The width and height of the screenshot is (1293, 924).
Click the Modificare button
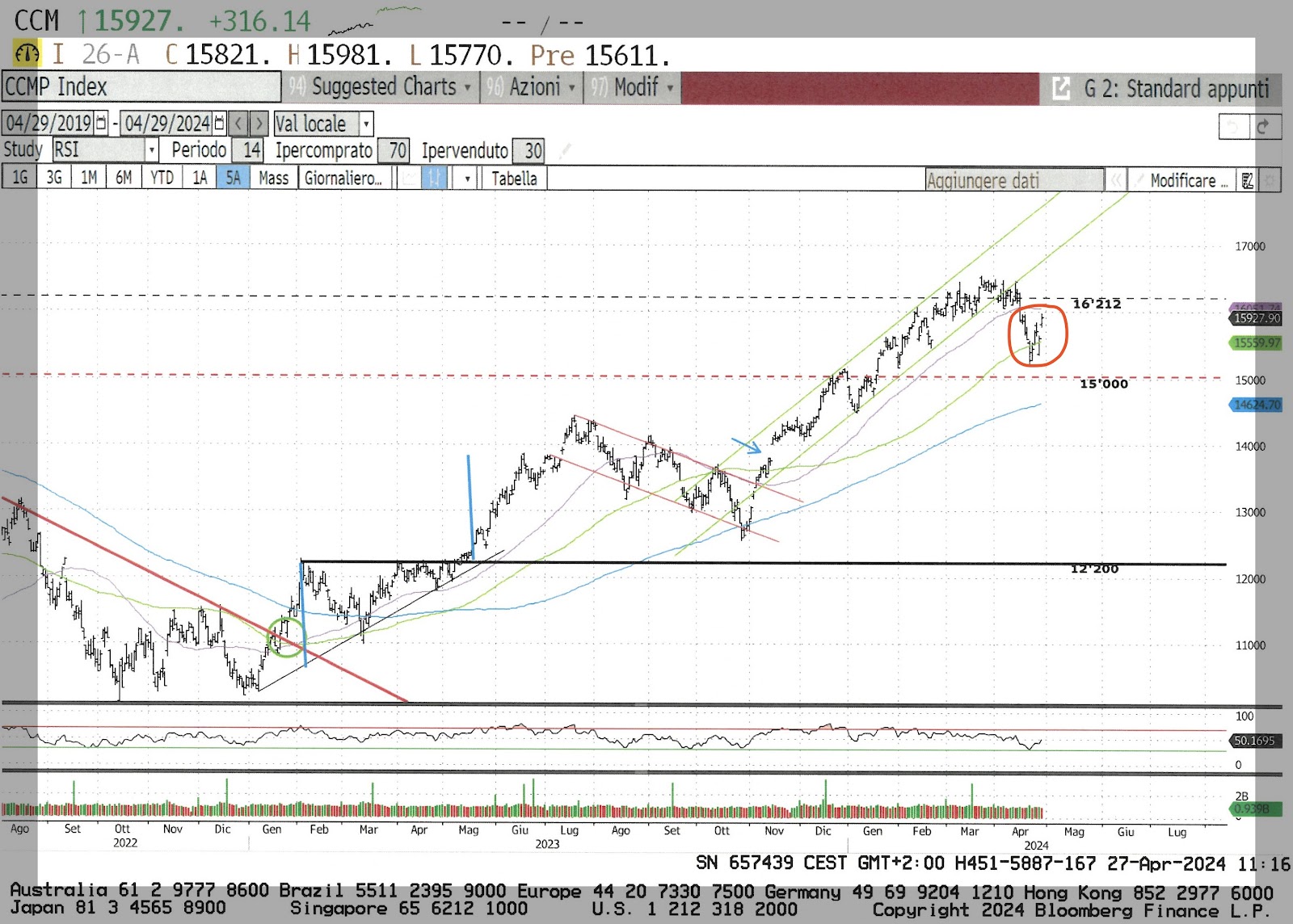[x=1181, y=180]
